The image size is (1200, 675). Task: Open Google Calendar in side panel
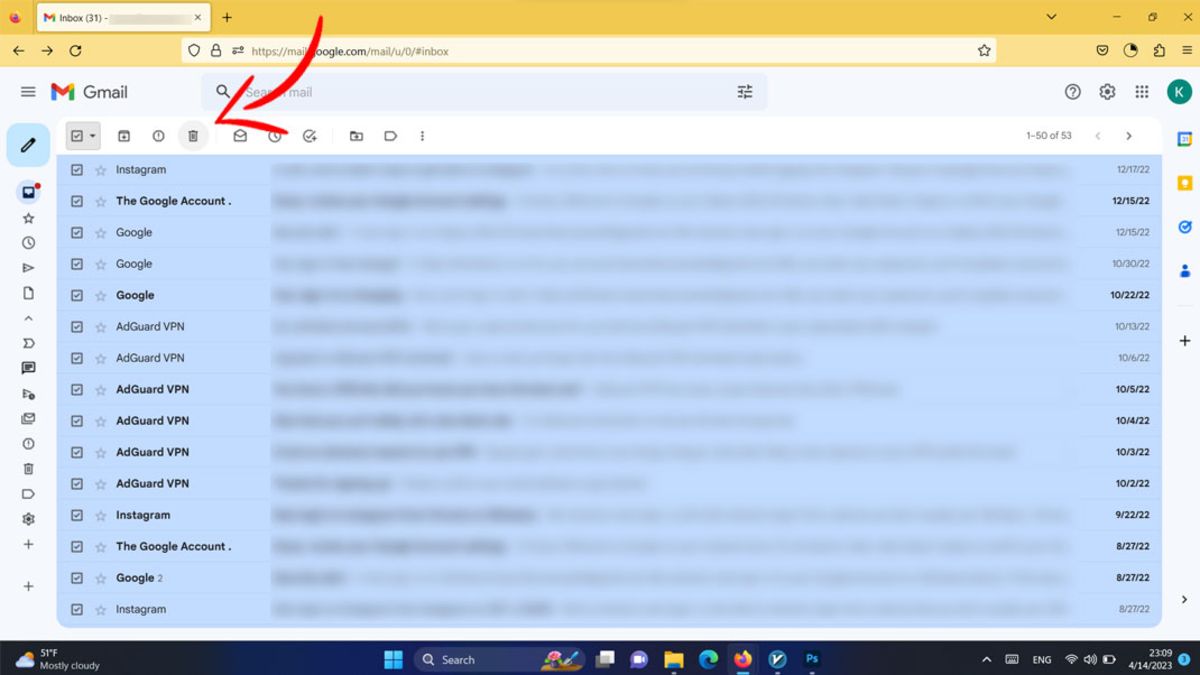click(1185, 139)
